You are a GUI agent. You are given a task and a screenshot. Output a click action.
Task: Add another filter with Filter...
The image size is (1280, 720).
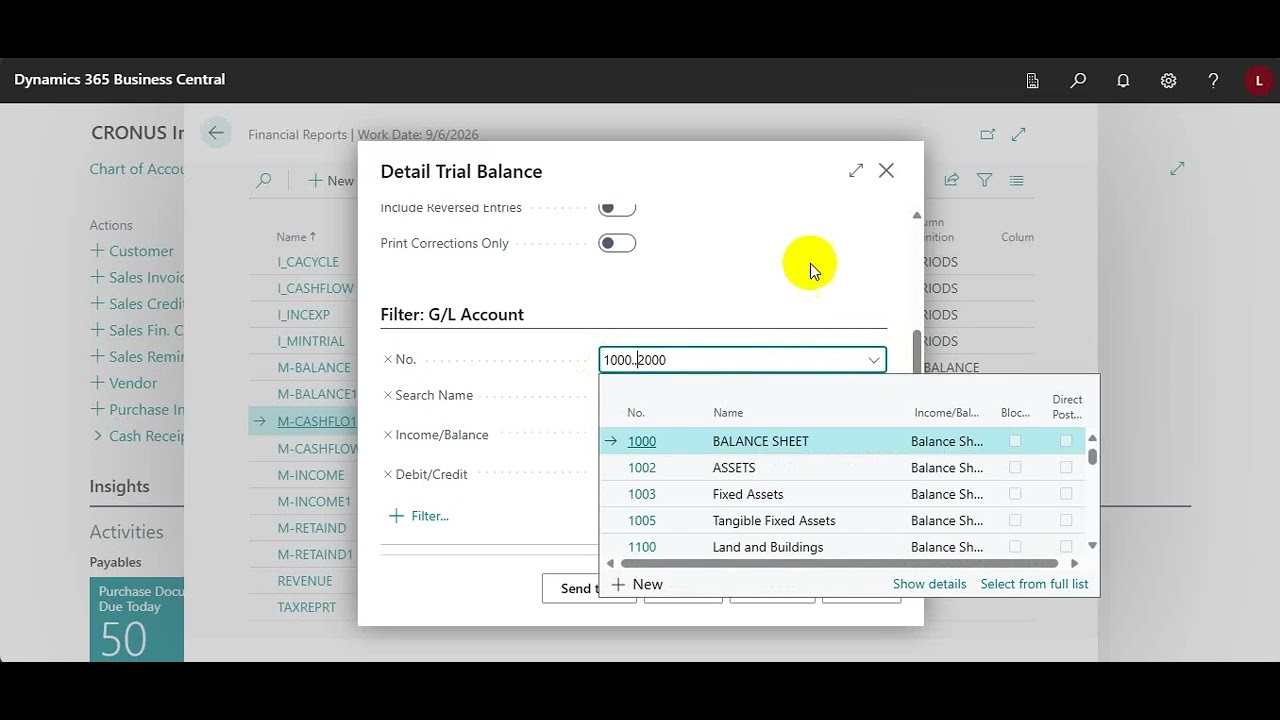tap(418, 516)
